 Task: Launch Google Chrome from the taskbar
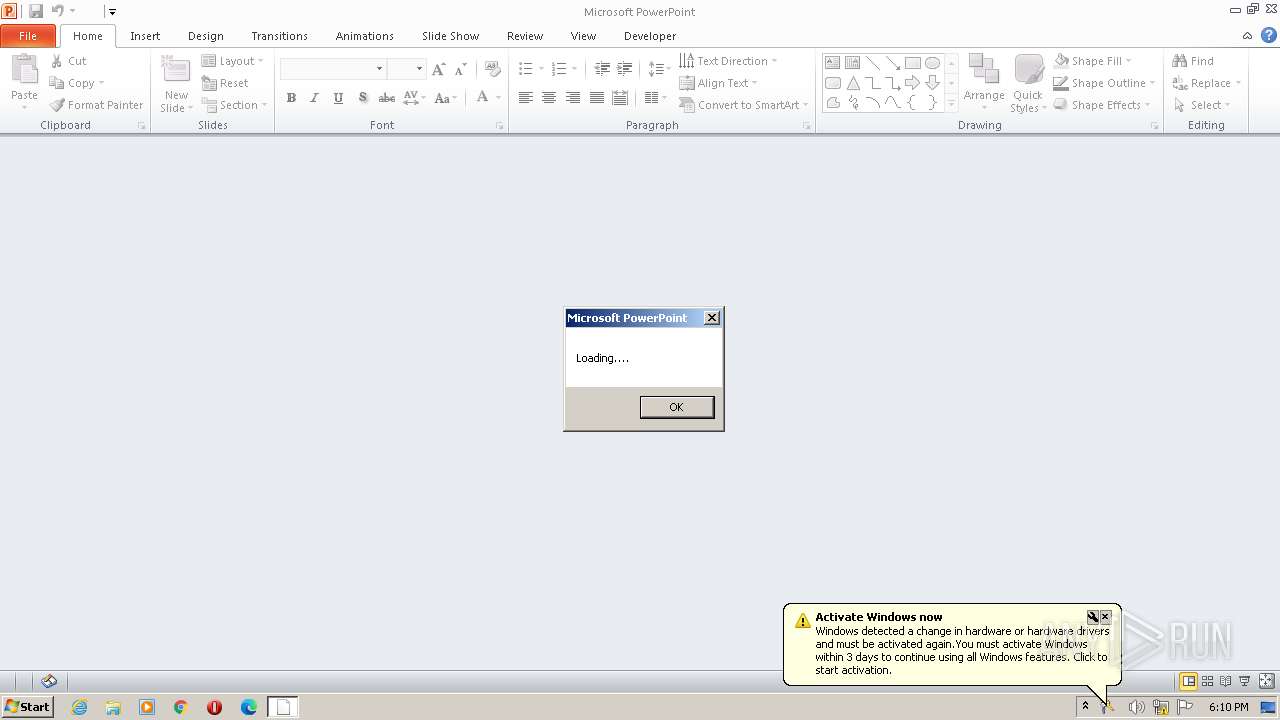coord(181,707)
